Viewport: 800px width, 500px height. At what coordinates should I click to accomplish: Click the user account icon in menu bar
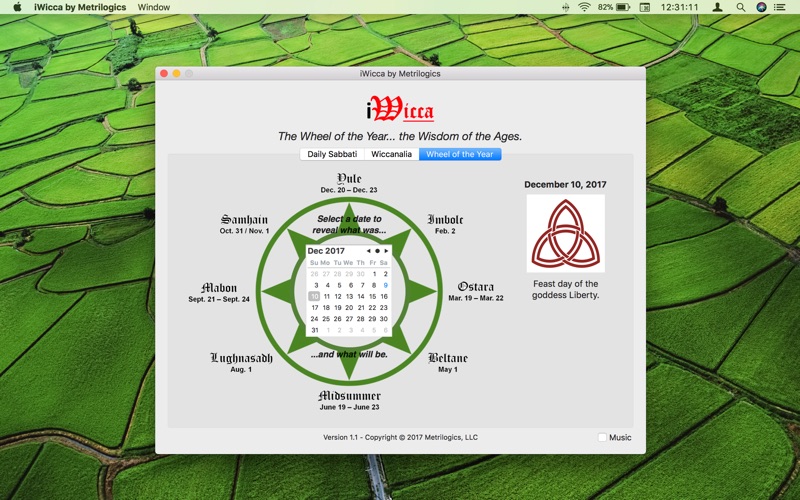717,7
